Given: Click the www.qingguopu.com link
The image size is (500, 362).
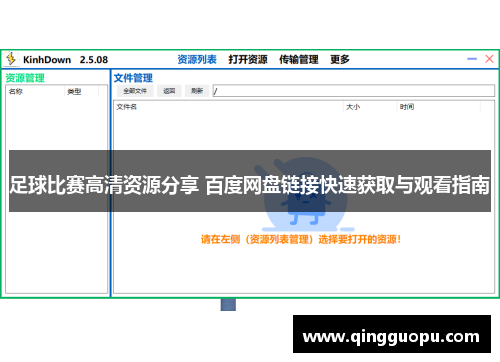Looking at the screenshot, I should pos(392,337).
